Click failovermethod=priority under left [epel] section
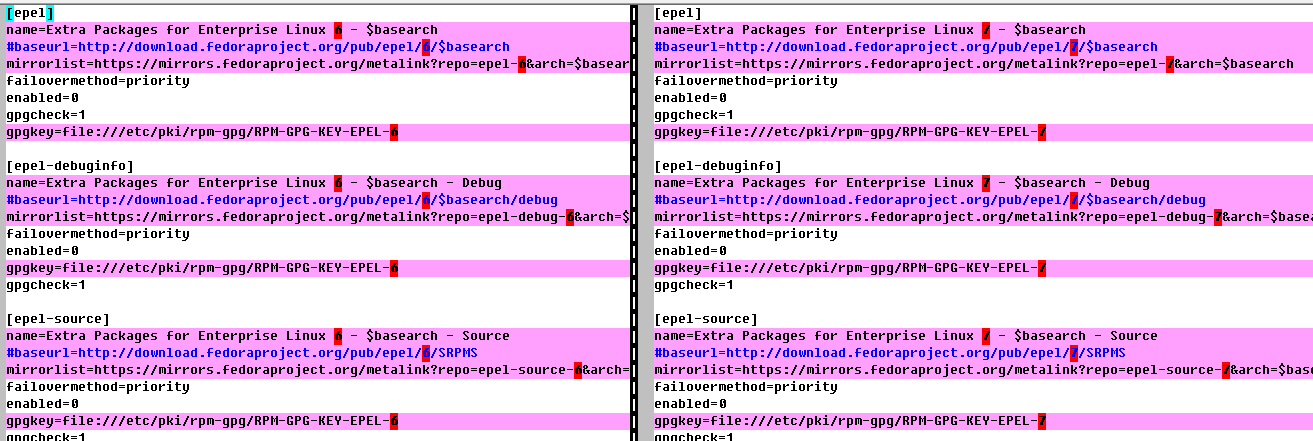The width and height of the screenshot is (1313, 441). point(98,81)
